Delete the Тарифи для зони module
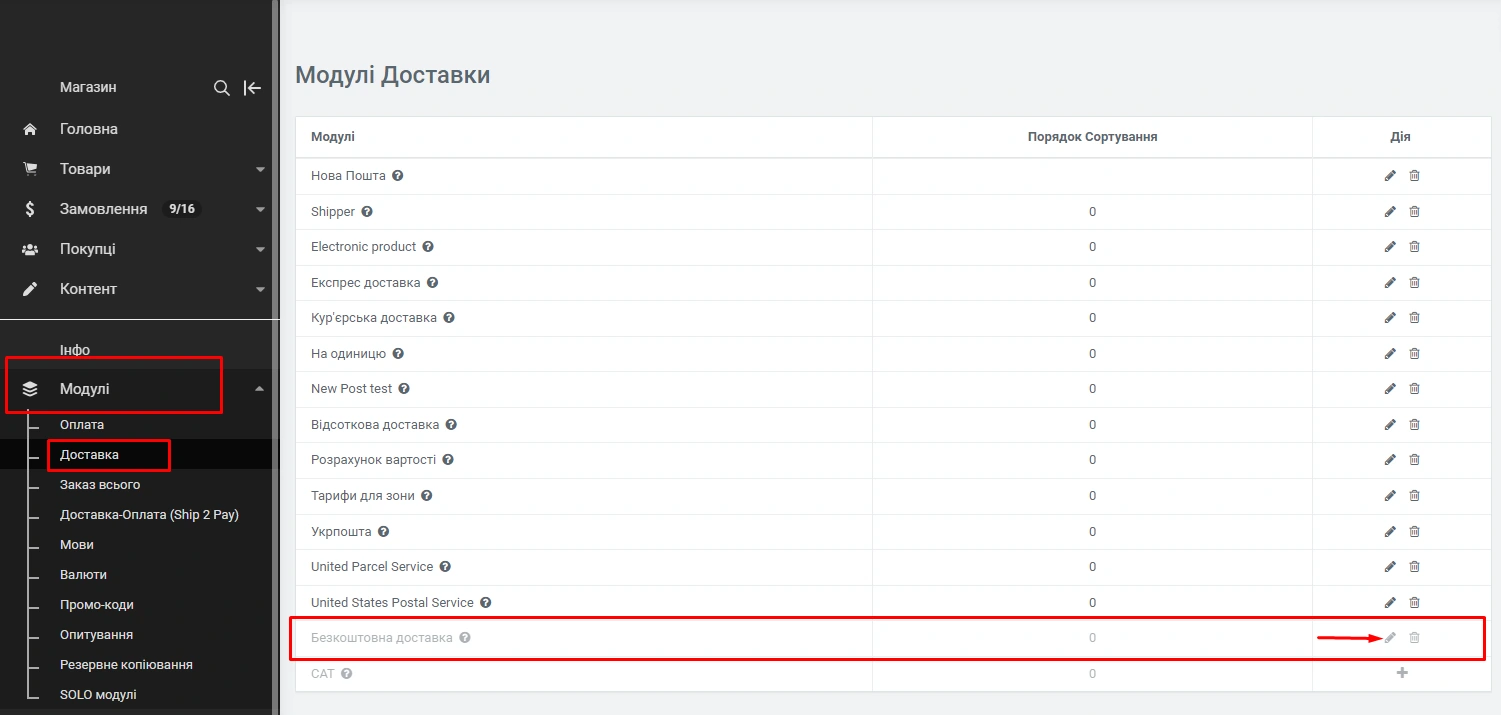 point(1414,496)
